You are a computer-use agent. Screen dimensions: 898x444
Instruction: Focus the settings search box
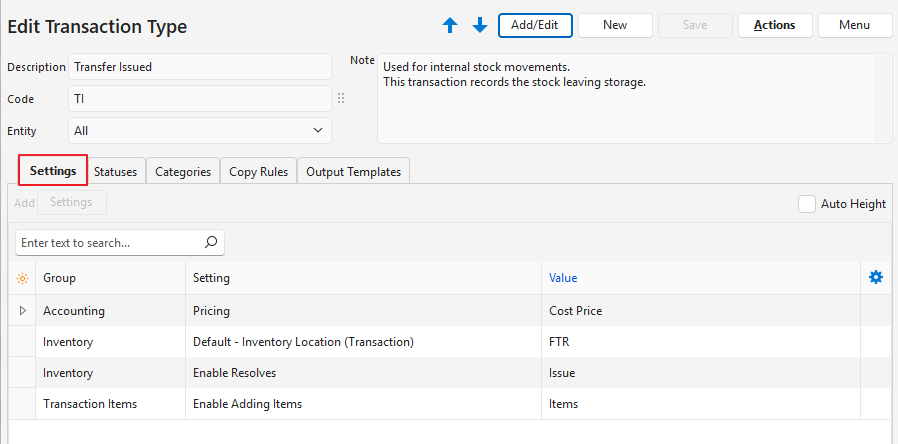(108, 242)
